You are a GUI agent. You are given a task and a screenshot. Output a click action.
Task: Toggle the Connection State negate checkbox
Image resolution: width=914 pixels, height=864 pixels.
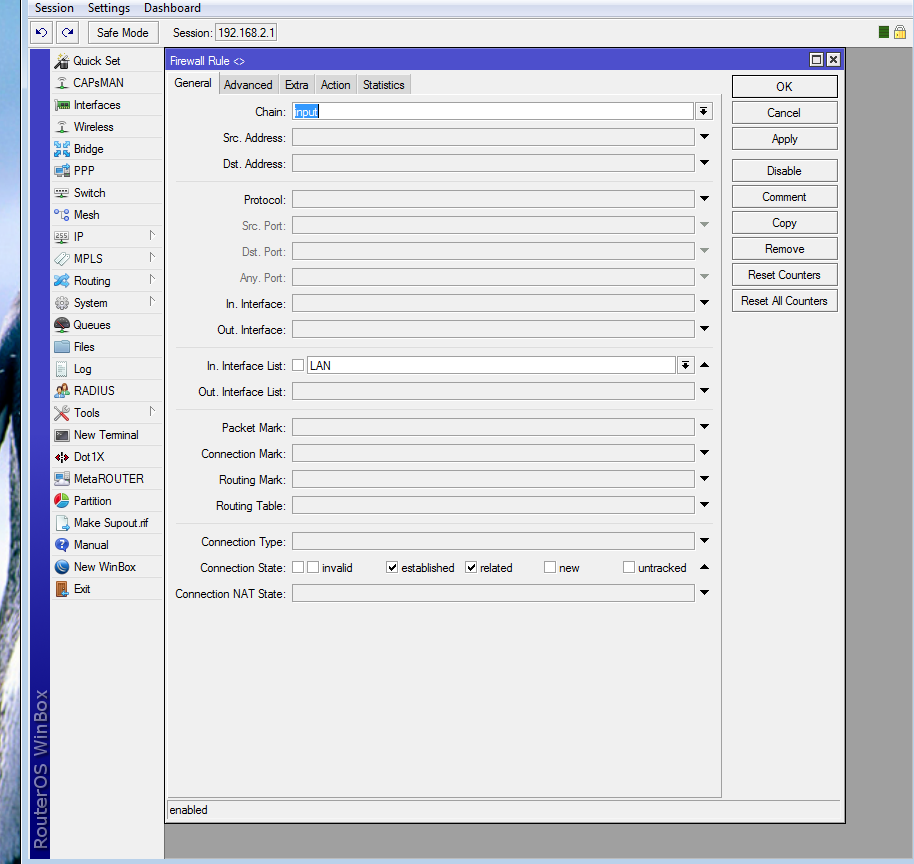298,567
